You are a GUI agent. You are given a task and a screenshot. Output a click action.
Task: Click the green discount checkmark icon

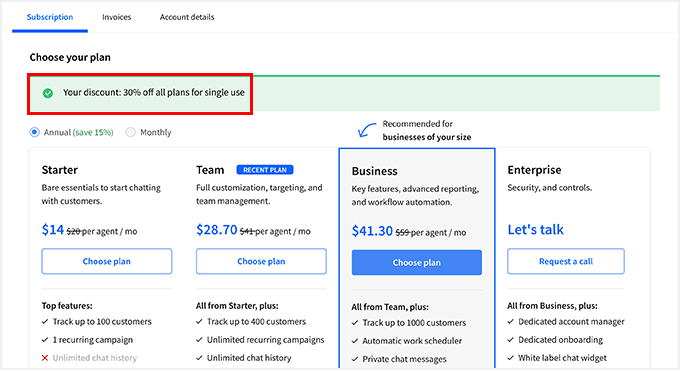coord(48,93)
